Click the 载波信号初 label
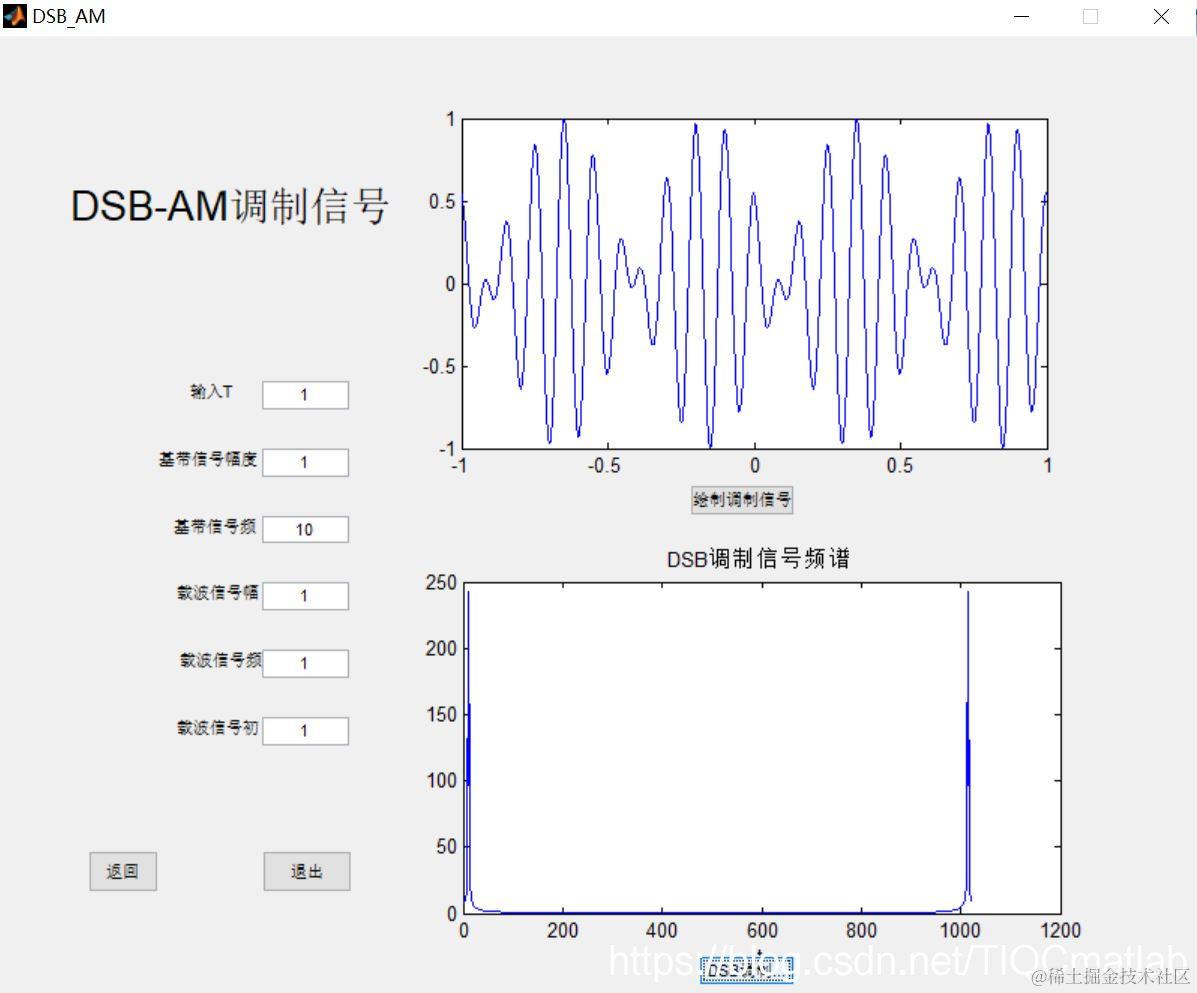Viewport: 1197px width, 993px height. (x=218, y=727)
